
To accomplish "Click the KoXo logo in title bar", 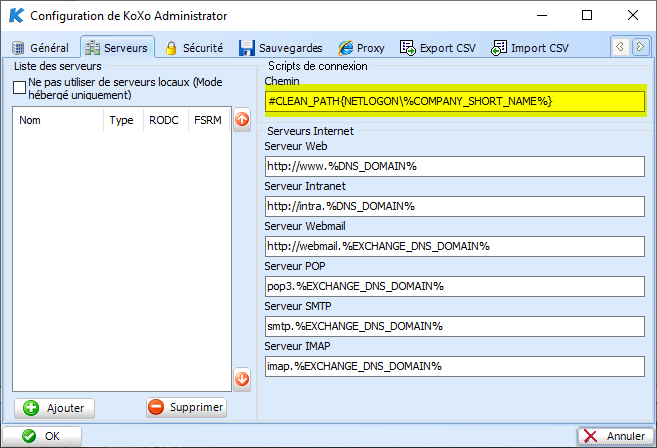I will 16,16.
